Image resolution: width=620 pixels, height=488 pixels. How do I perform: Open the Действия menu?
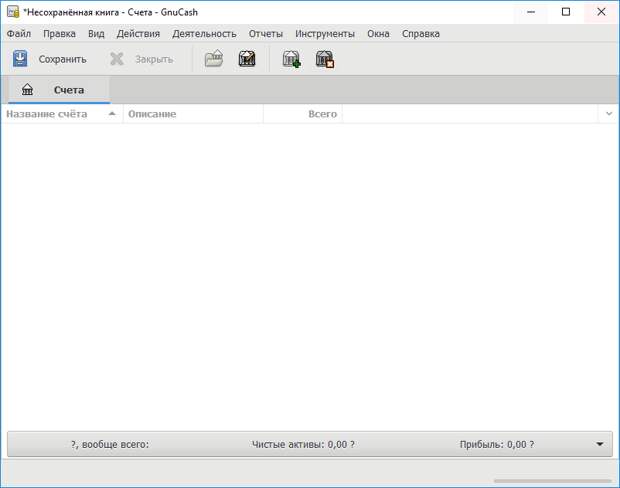click(x=138, y=34)
